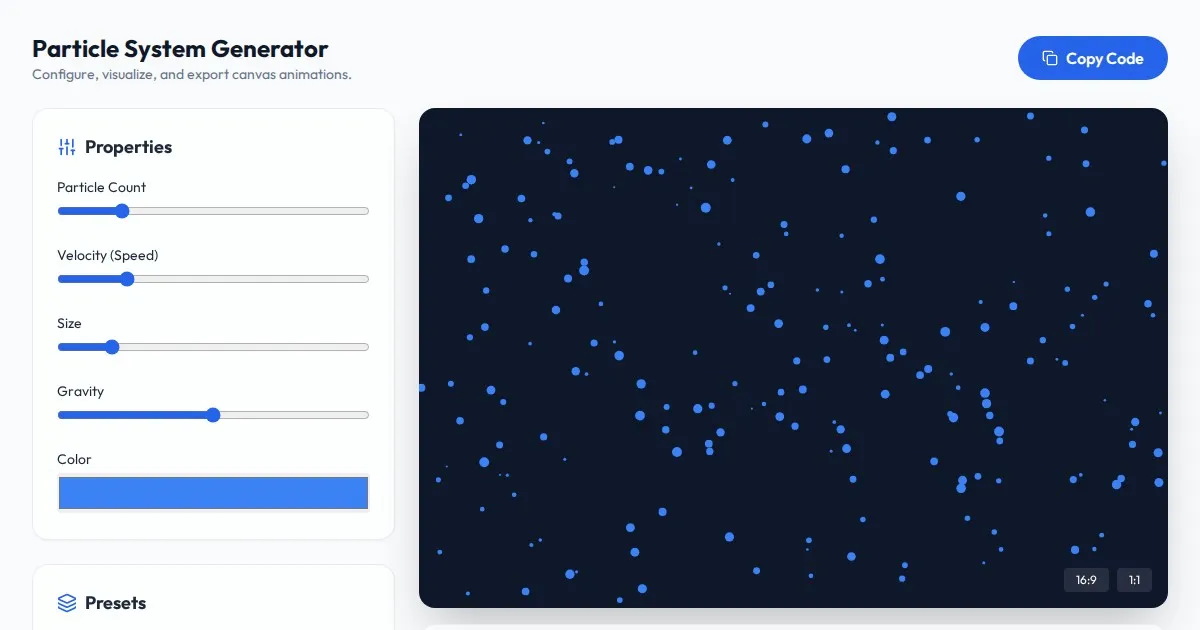Screen dimensions: 1200x630
Task: Click the Gravity slider handle
Action: 212,415
